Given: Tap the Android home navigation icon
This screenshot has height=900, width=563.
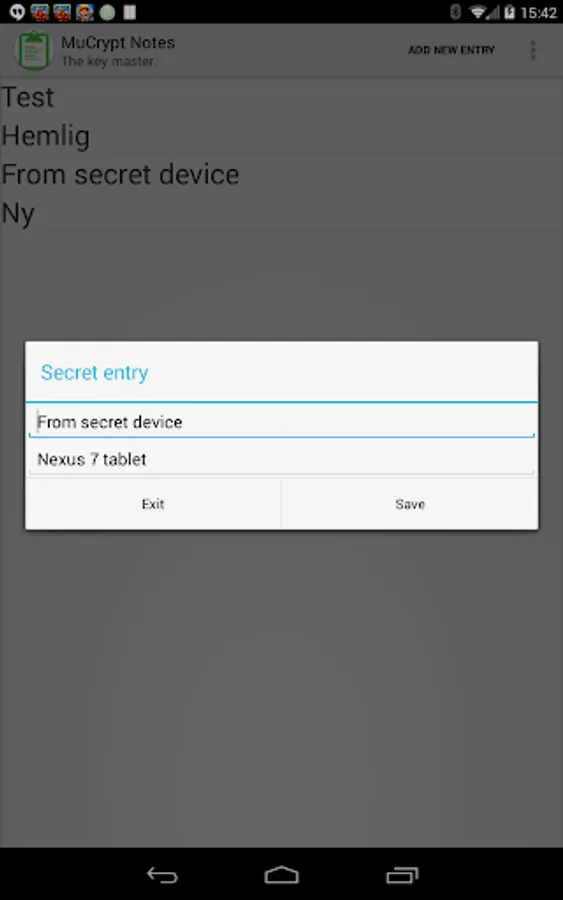Looking at the screenshot, I should point(281,875).
